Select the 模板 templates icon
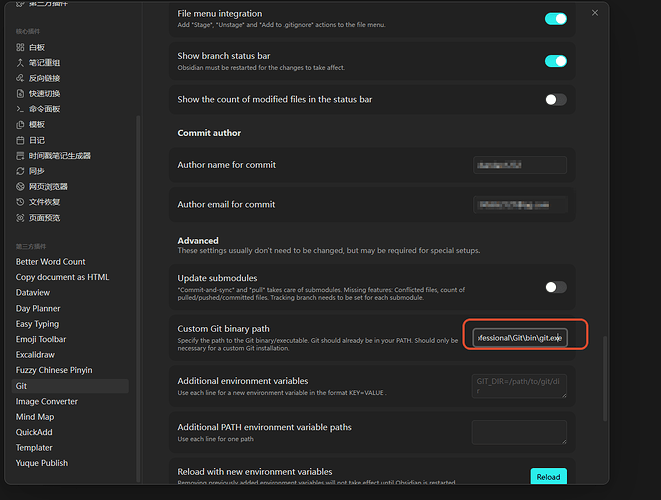Screen dimensions: 661x500 (x=20, y=124)
